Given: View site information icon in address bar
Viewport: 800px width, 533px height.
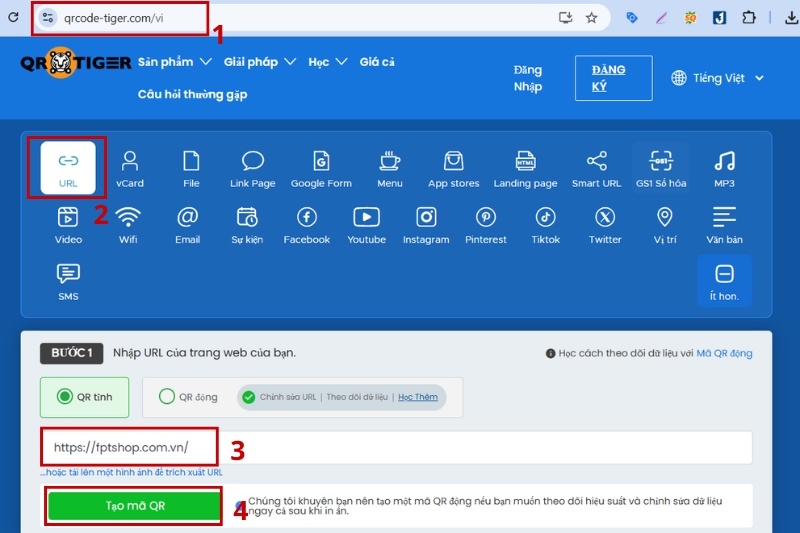Looking at the screenshot, I should pos(47,18).
